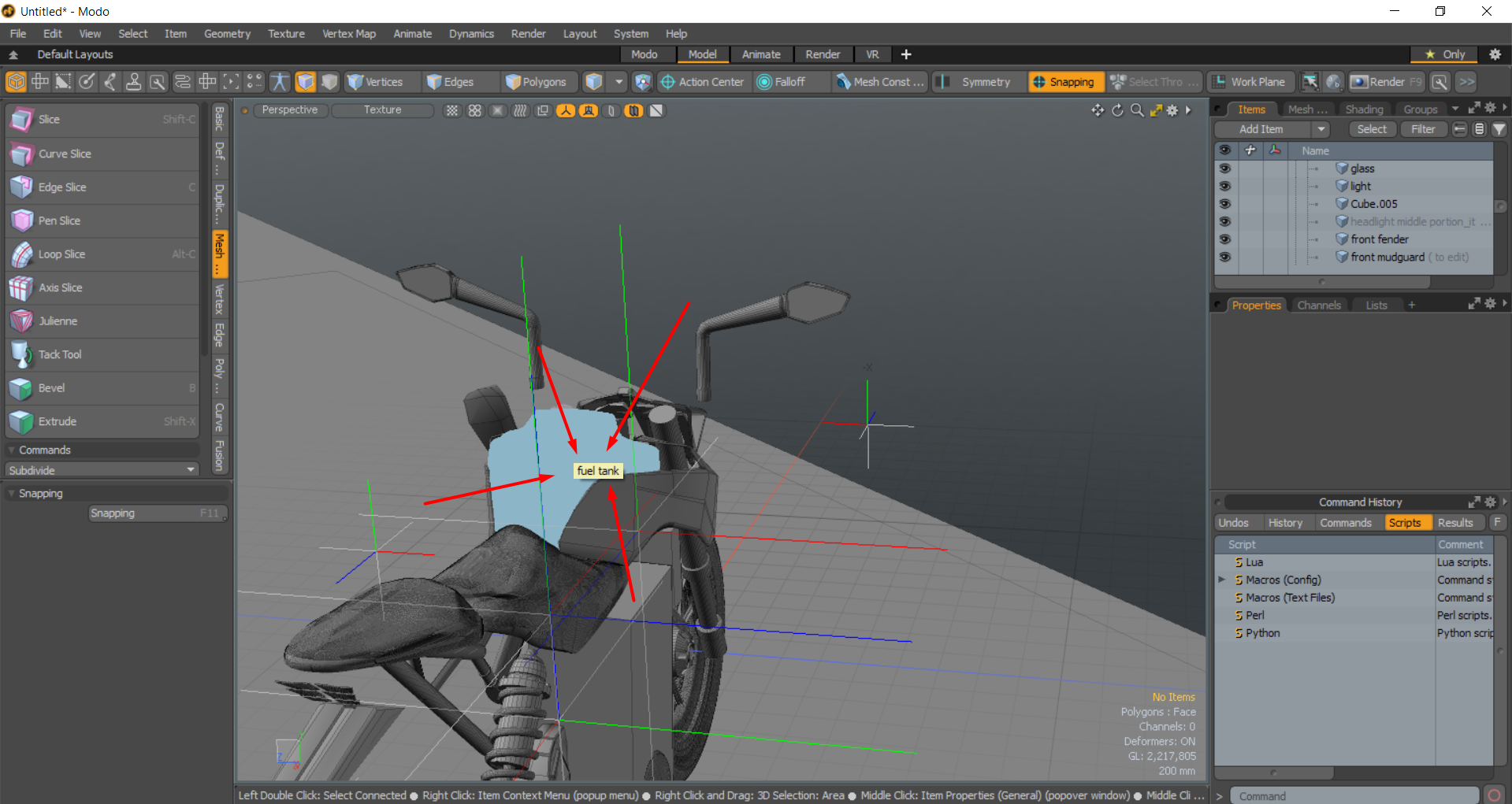This screenshot has width=1512, height=804.
Task: Select the Extrude tool
Action: 102,421
